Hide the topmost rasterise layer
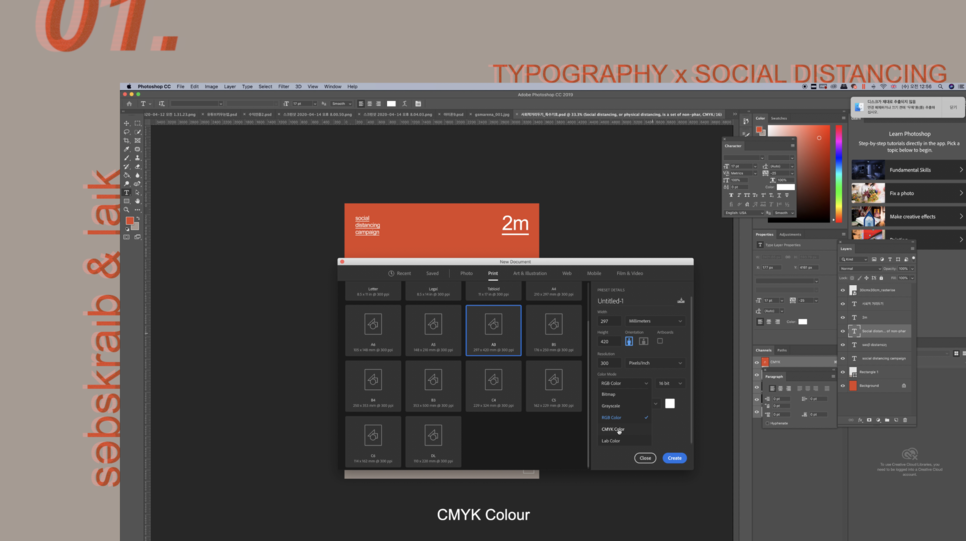The height and width of the screenshot is (541, 966). tap(843, 290)
